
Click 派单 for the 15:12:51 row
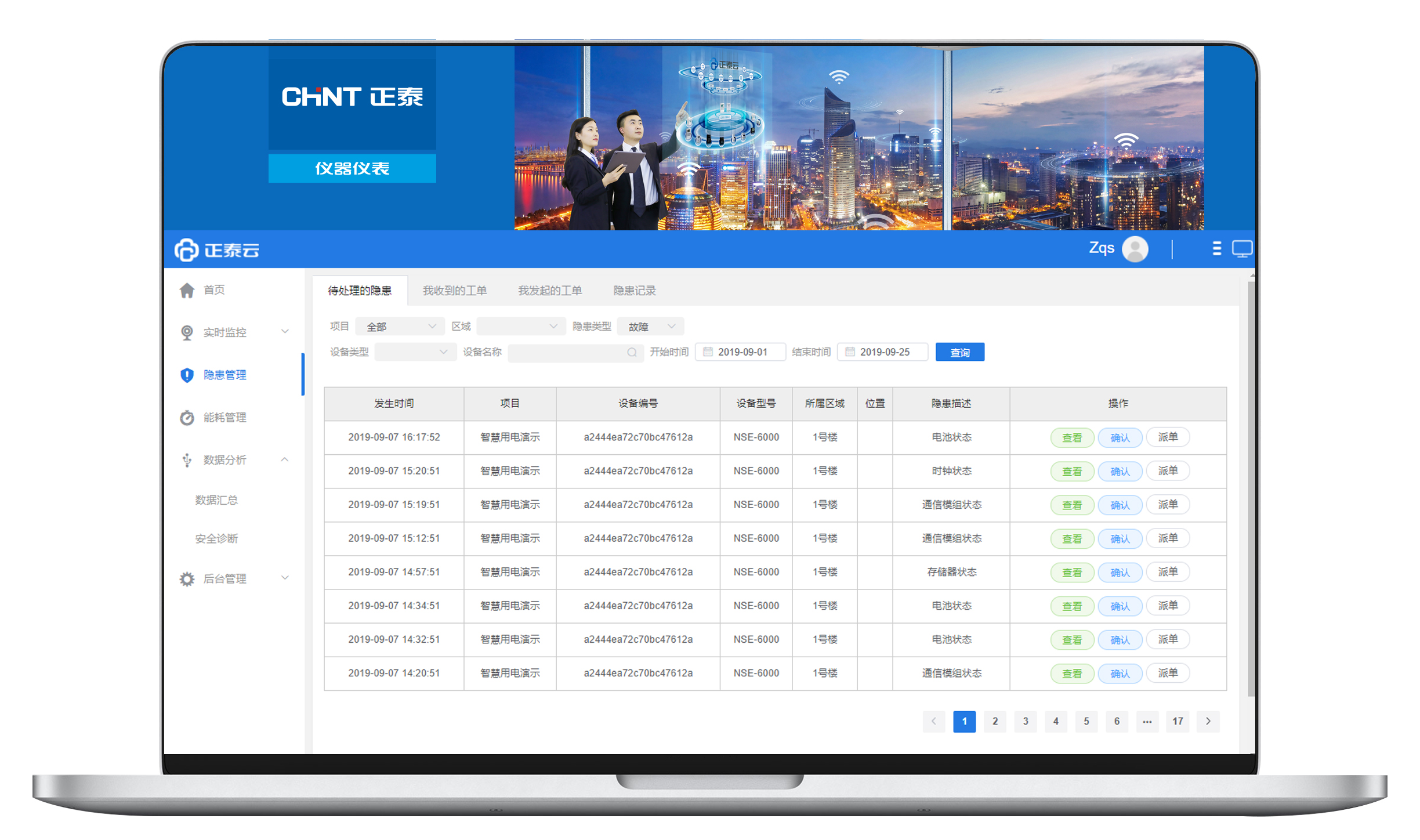coord(1168,538)
